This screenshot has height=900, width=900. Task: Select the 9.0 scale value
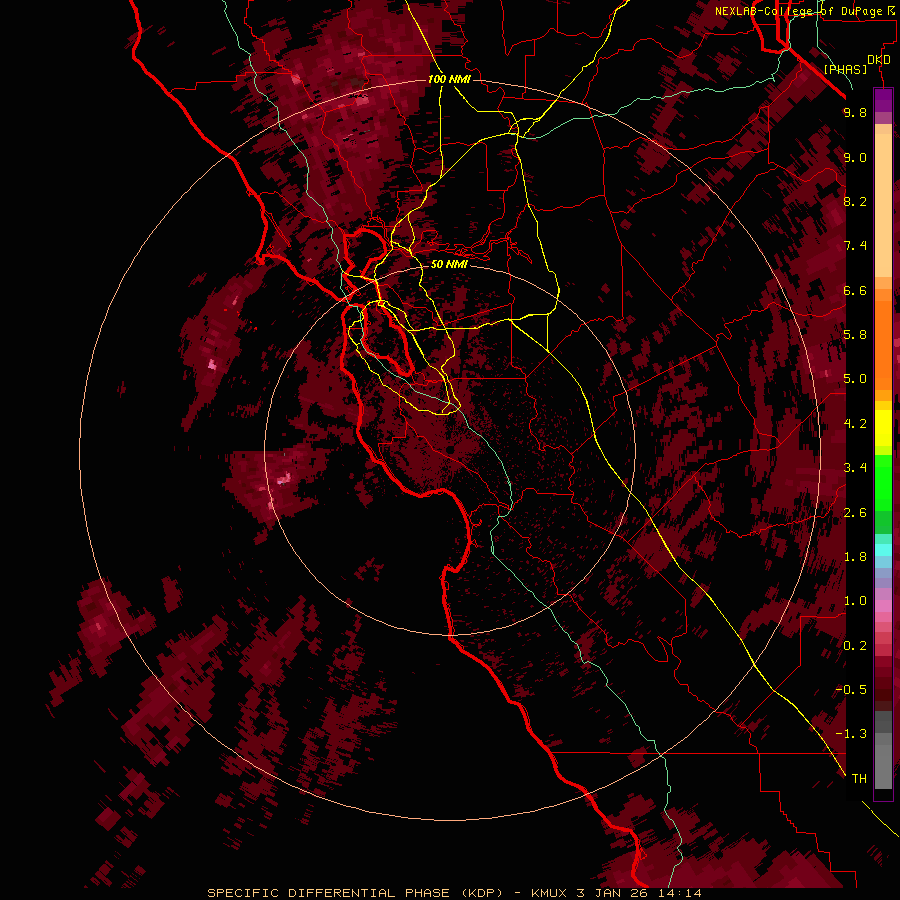(855, 157)
